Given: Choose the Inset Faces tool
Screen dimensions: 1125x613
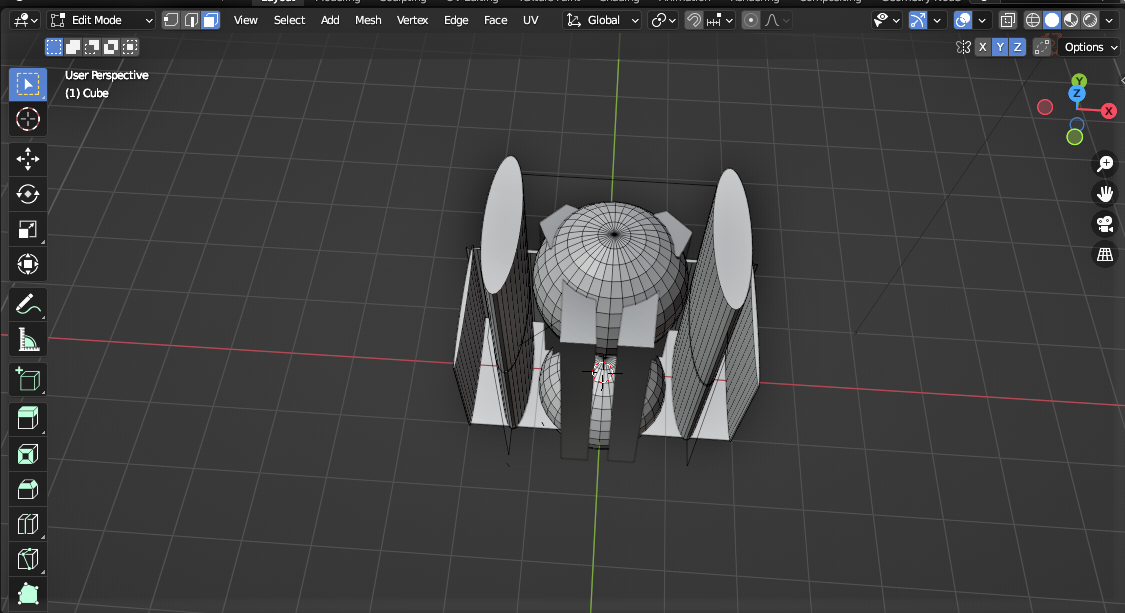Looking at the screenshot, I should point(27,455).
